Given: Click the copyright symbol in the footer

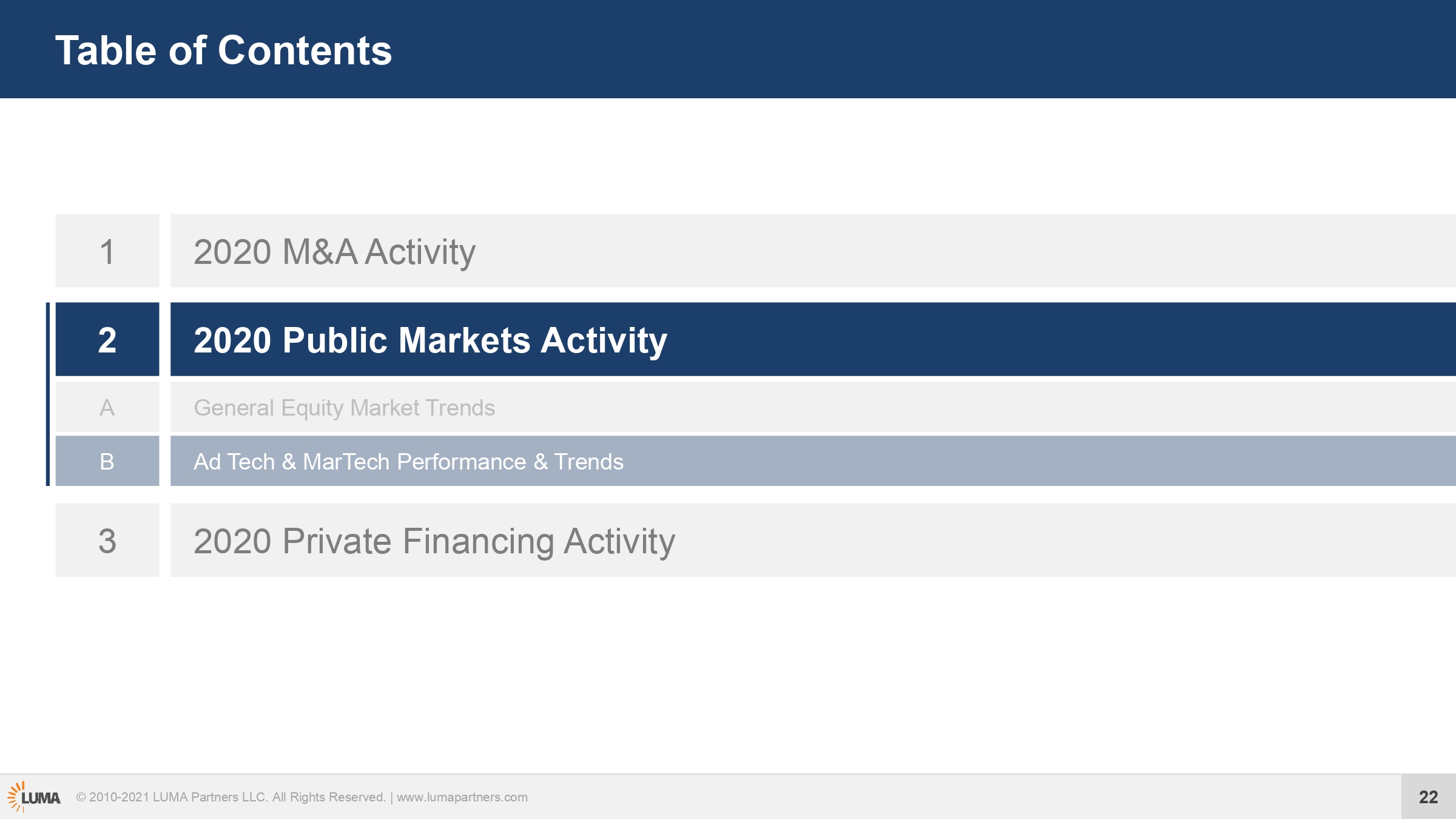Looking at the screenshot, I should [81, 797].
